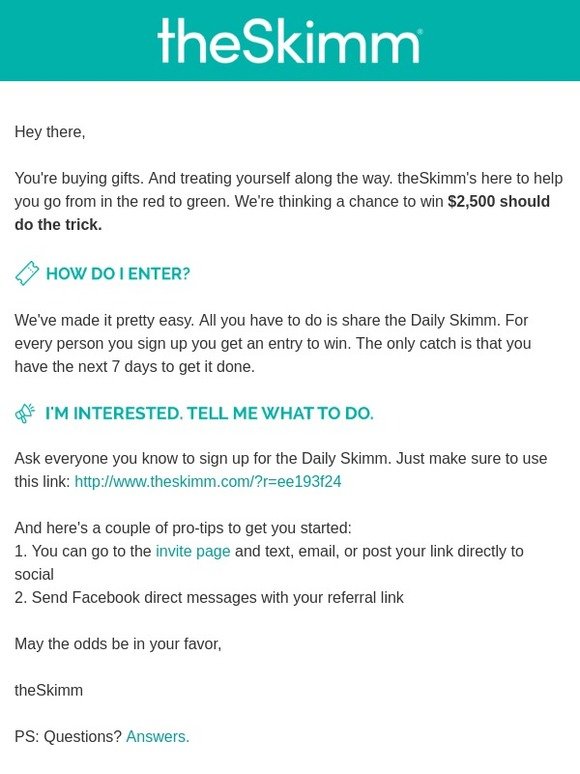Screen dimensions: 580x774
Task: Click the registered trademark symbol after theSkimm logo
Action: [x=420, y=31]
